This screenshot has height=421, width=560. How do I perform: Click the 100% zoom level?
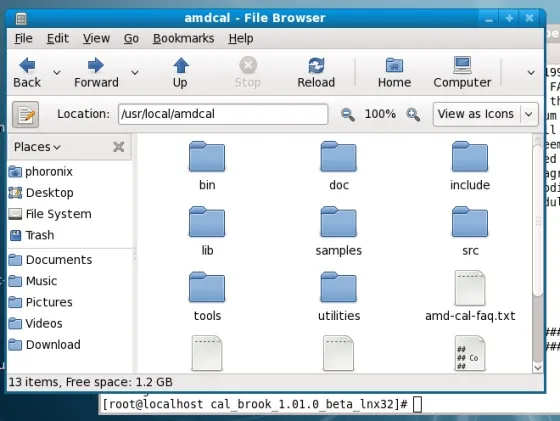click(380, 114)
